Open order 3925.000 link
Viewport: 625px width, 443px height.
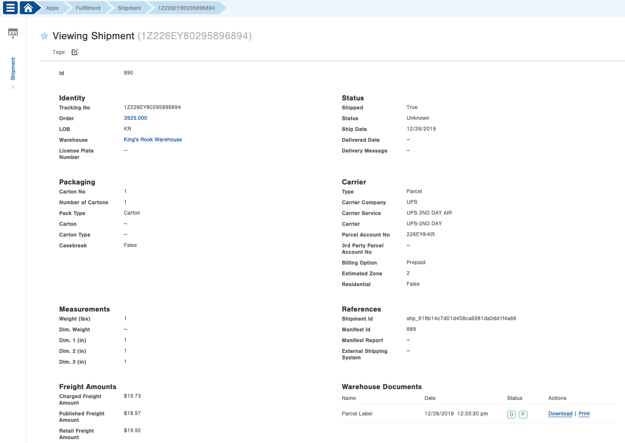click(135, 118)
